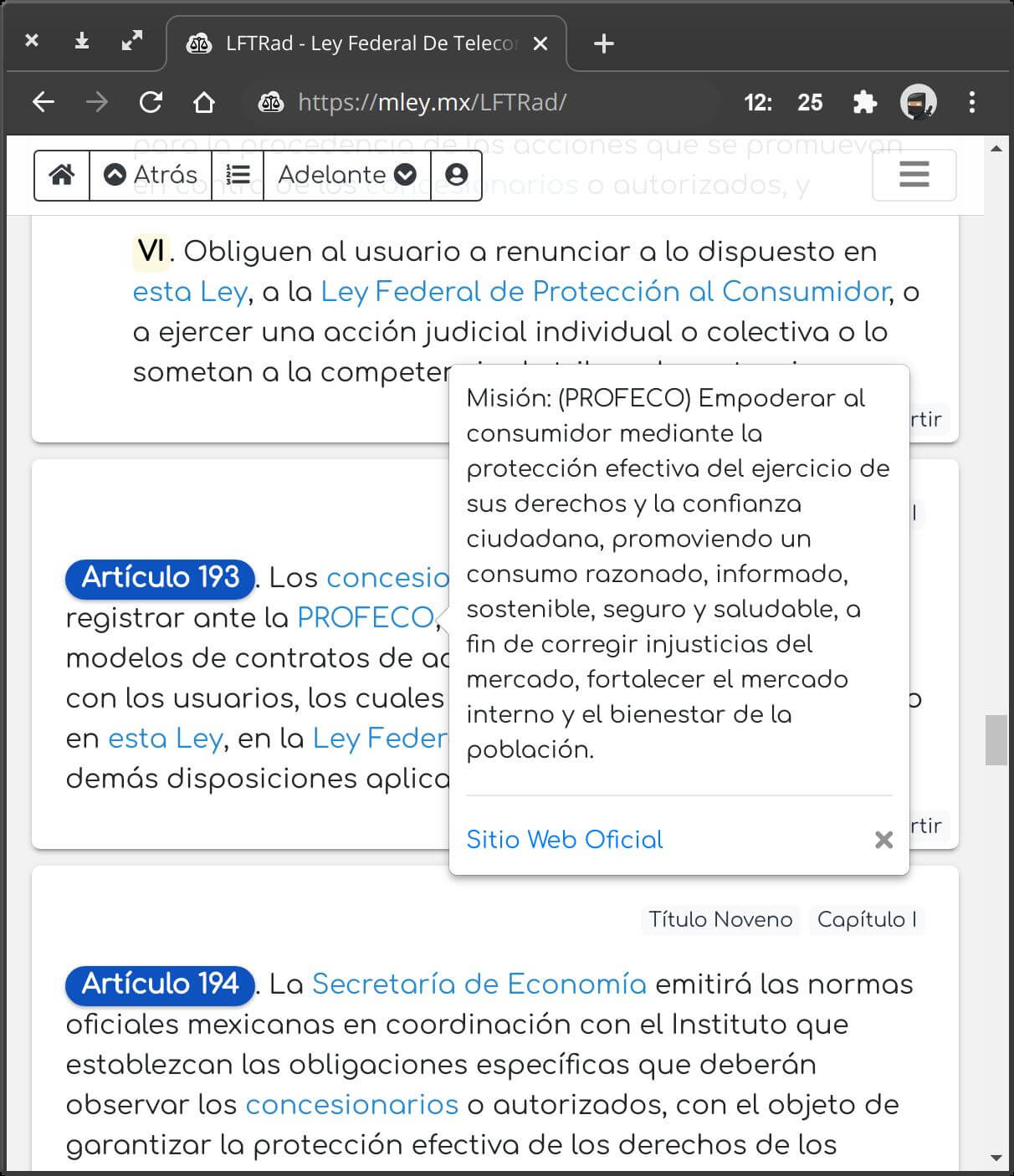The image size is (1014, 1176).
Task: Open the table of contents list icon
Action: (238, 175)
